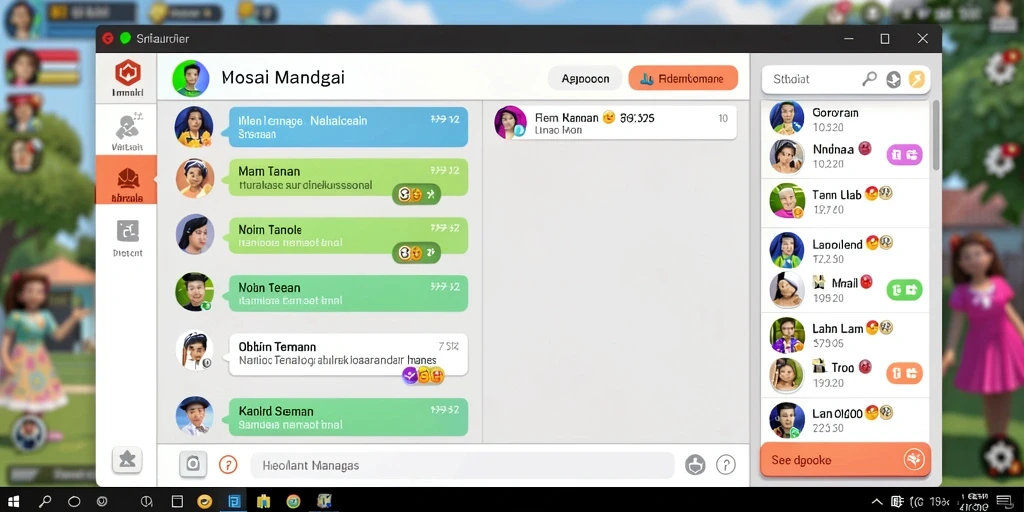The height and width of the screenshot is (512, 1024).
Task: Click the gray round icon right of input
Action: [x=695, y=465]
